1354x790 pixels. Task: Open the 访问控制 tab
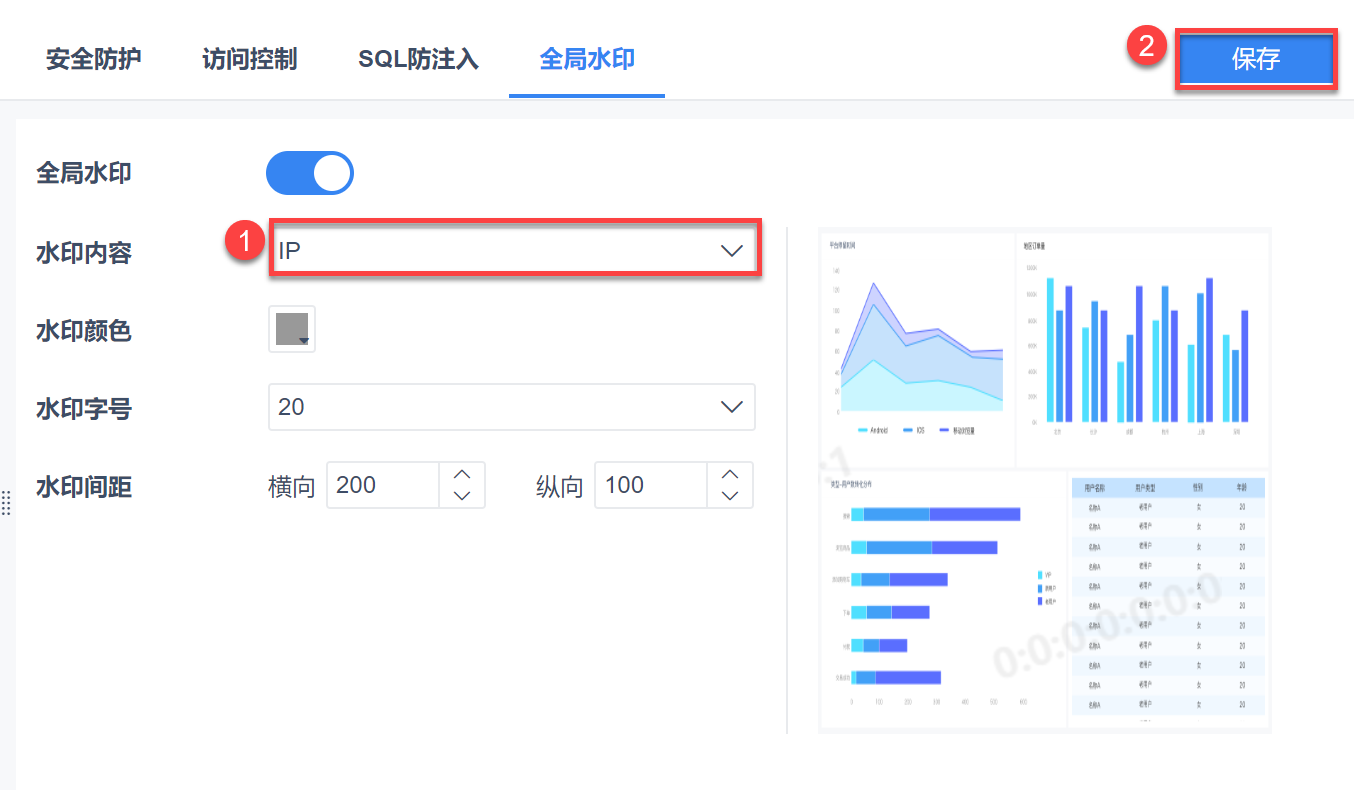pos(249,59)
